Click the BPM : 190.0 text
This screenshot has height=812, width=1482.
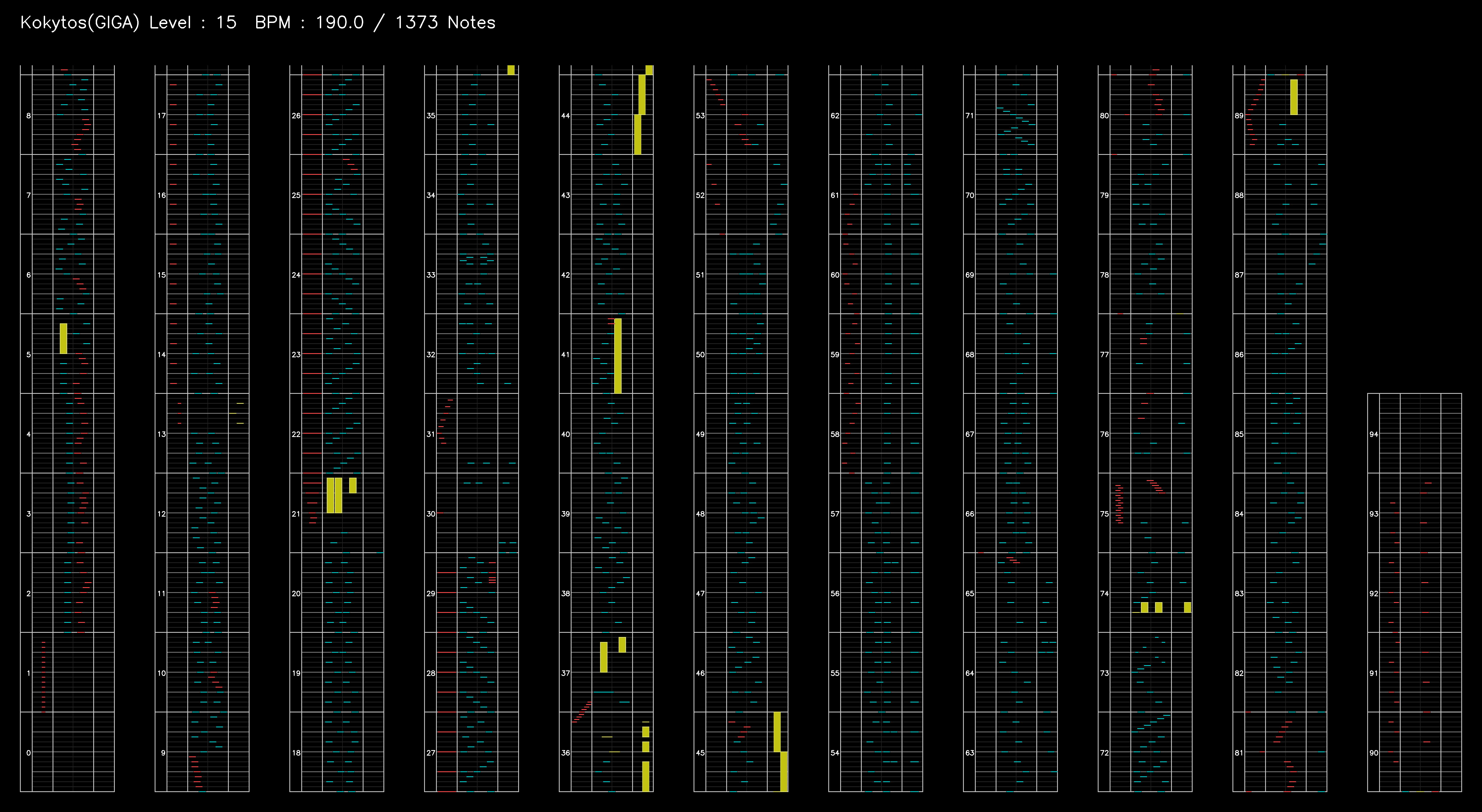(309, 22)
